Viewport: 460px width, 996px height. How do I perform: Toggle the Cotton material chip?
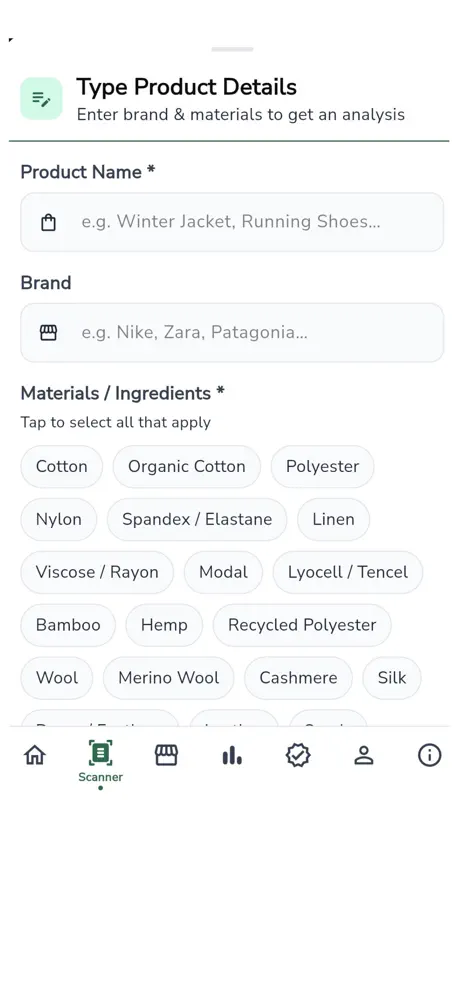[x=62, y=466]
